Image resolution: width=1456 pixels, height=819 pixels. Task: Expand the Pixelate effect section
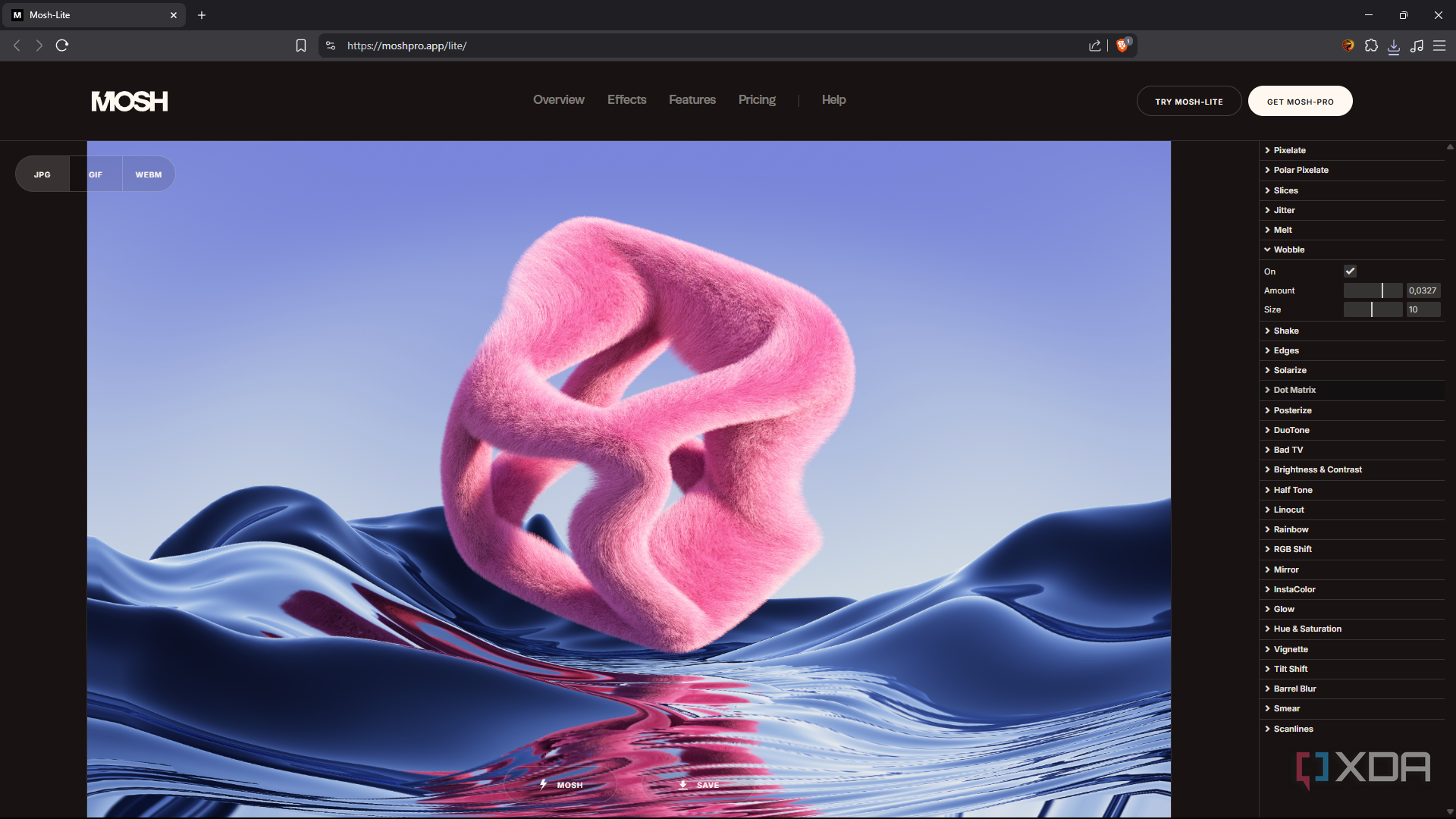[1351, 150]
